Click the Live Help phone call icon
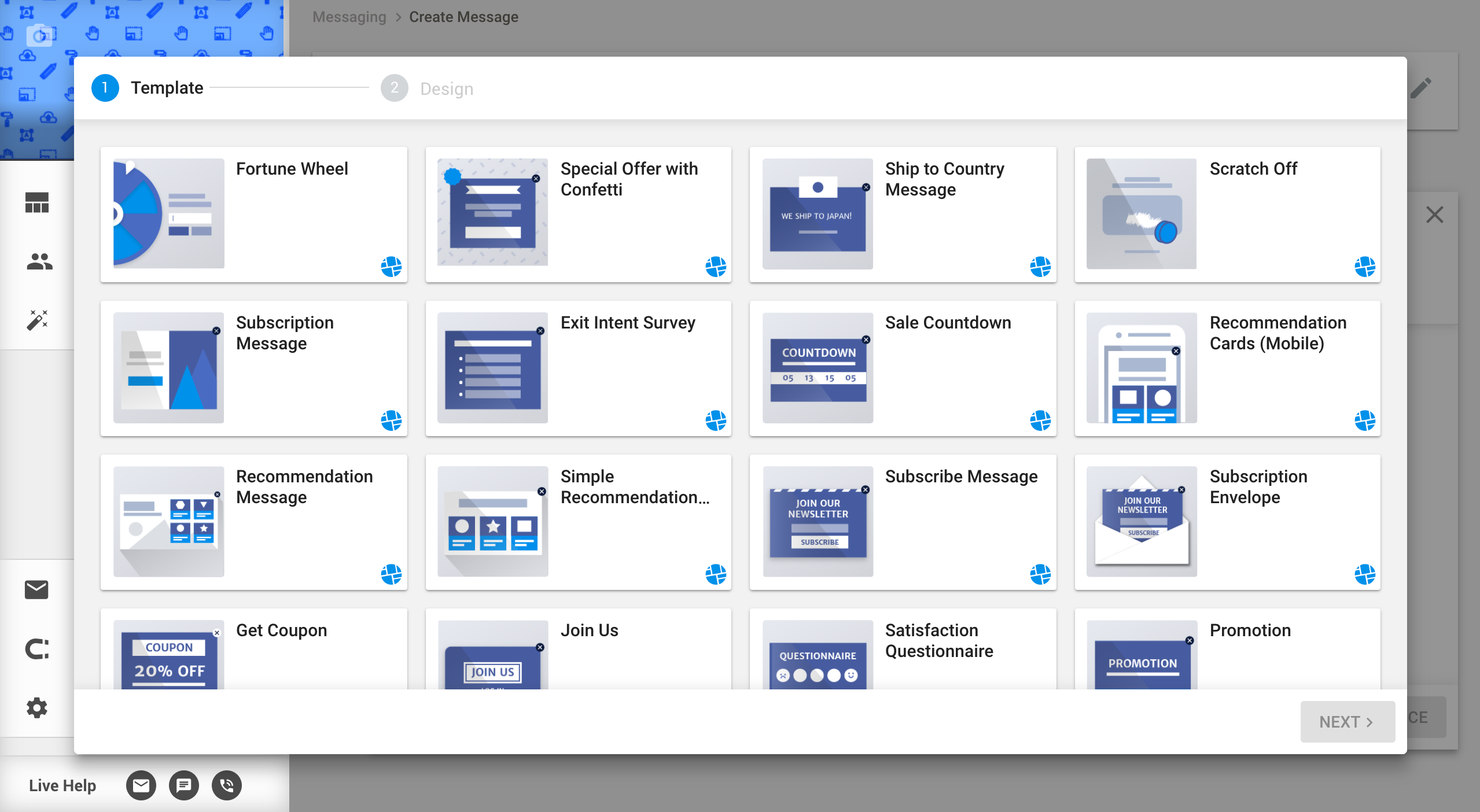 coord(227,785)
